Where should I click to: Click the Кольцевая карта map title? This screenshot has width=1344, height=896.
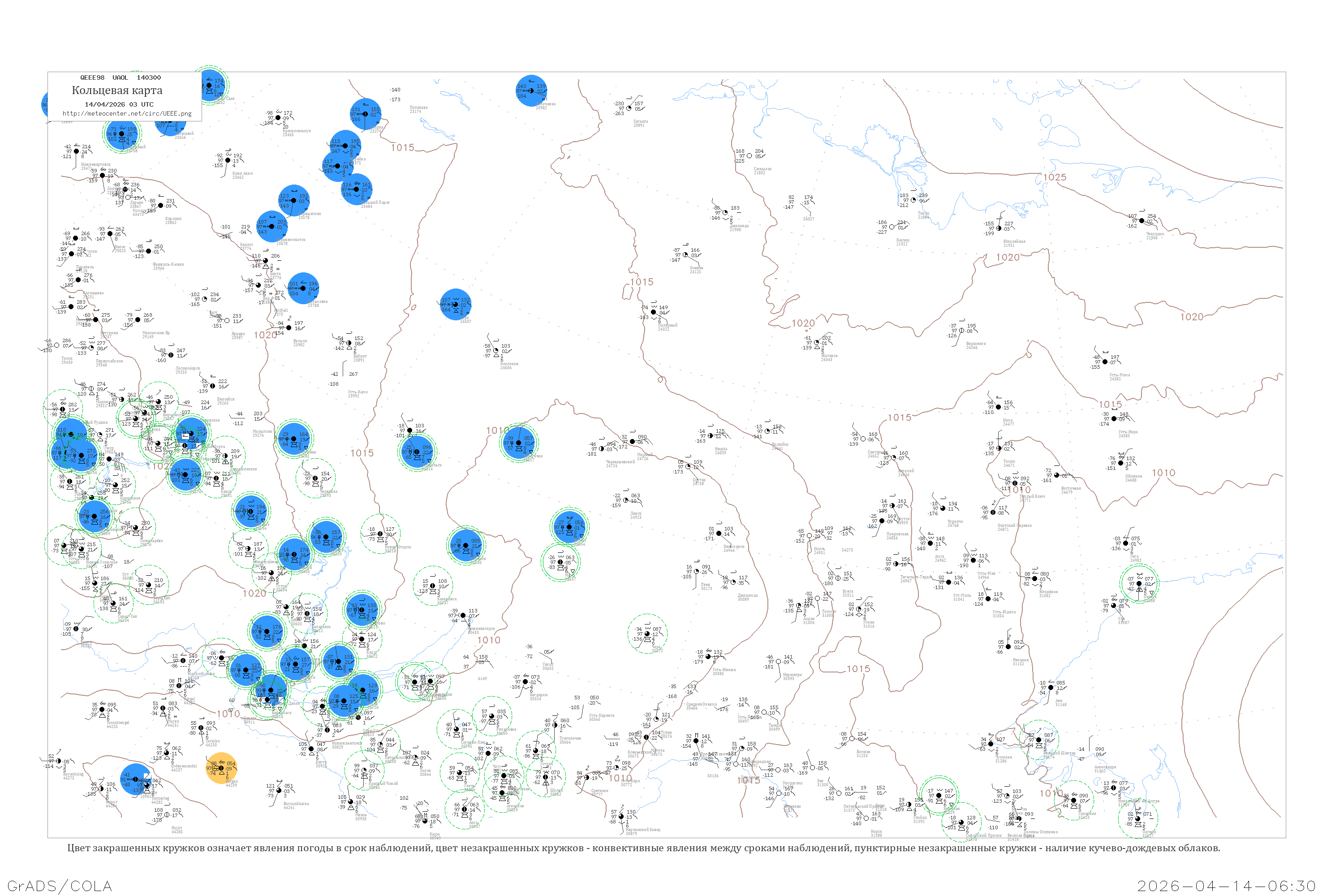116,90
